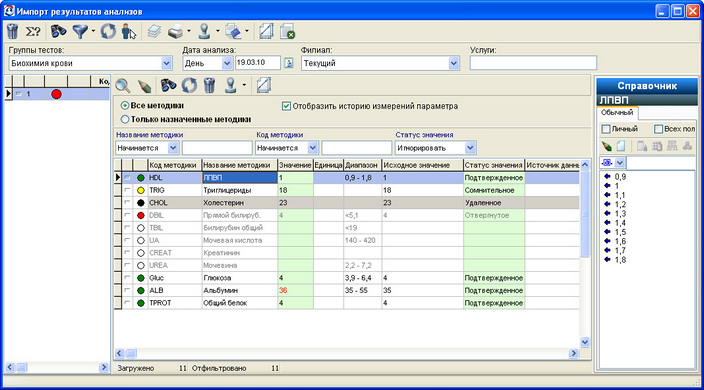Viewport: 704px width, 390px height.
Task: Open the День period dropdown
Action: (227, 63)
